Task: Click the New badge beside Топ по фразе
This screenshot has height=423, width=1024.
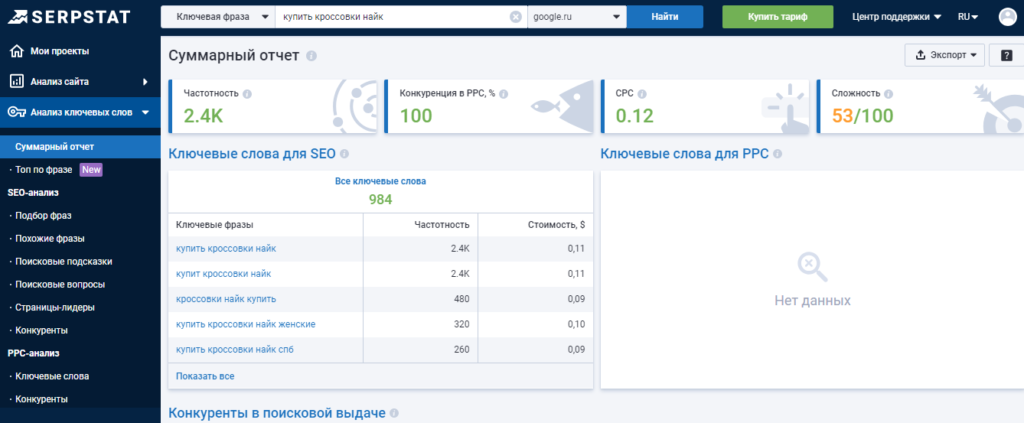Action: click(x=91, y=170)
